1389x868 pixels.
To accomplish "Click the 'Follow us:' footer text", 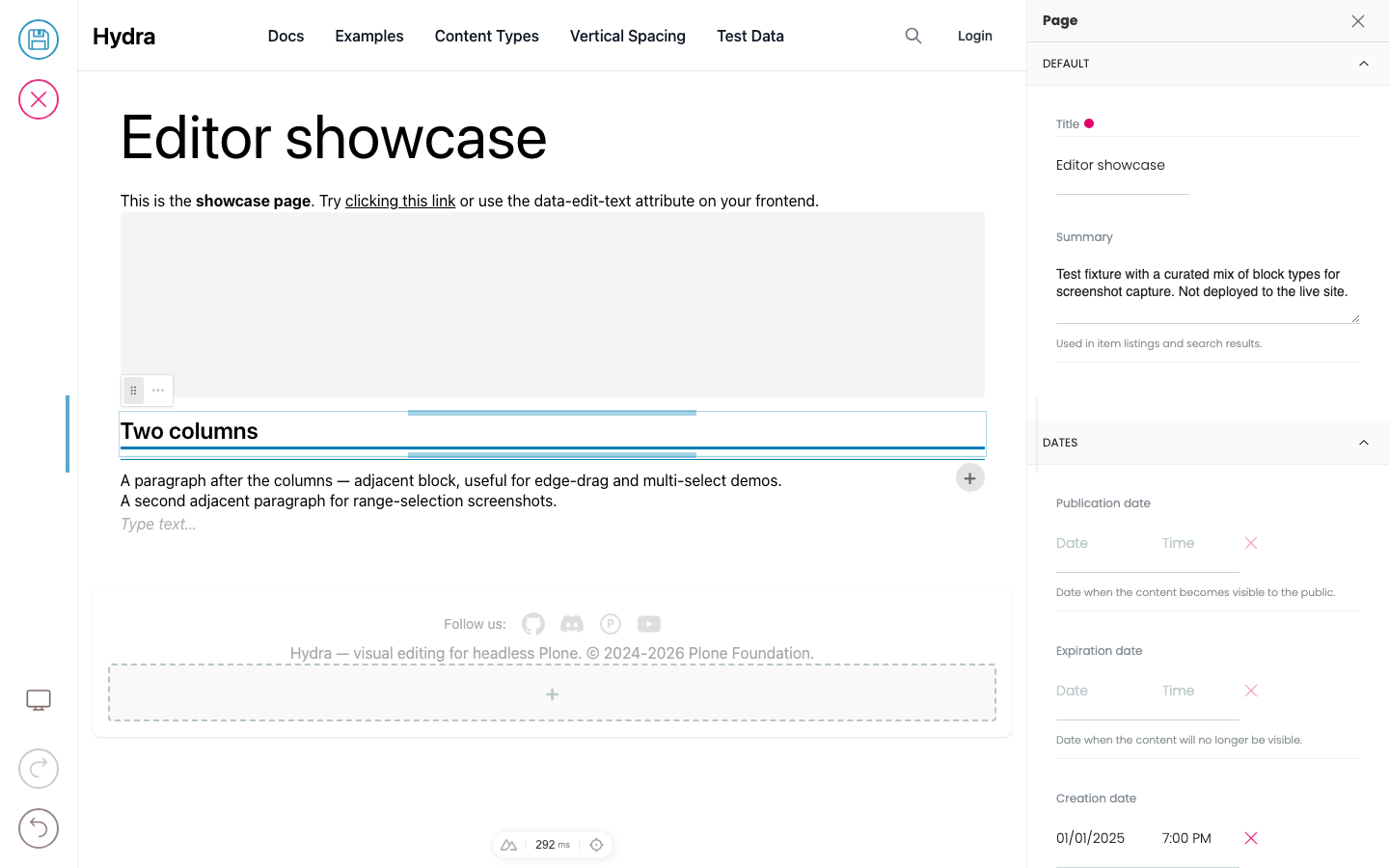I will tap(475, 624).
